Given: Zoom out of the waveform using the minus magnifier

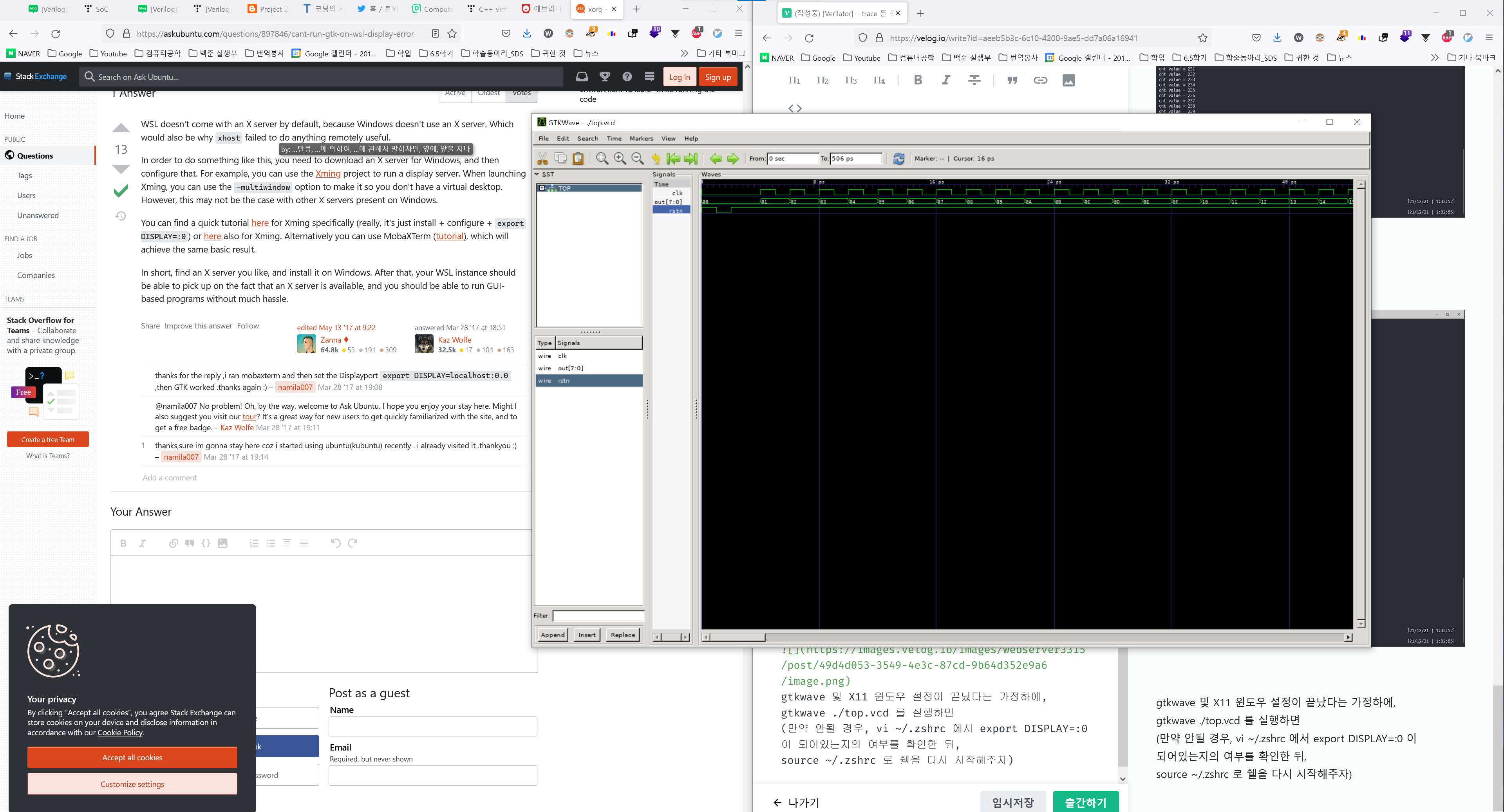Looking at the screenshot, I should point(638,158).
